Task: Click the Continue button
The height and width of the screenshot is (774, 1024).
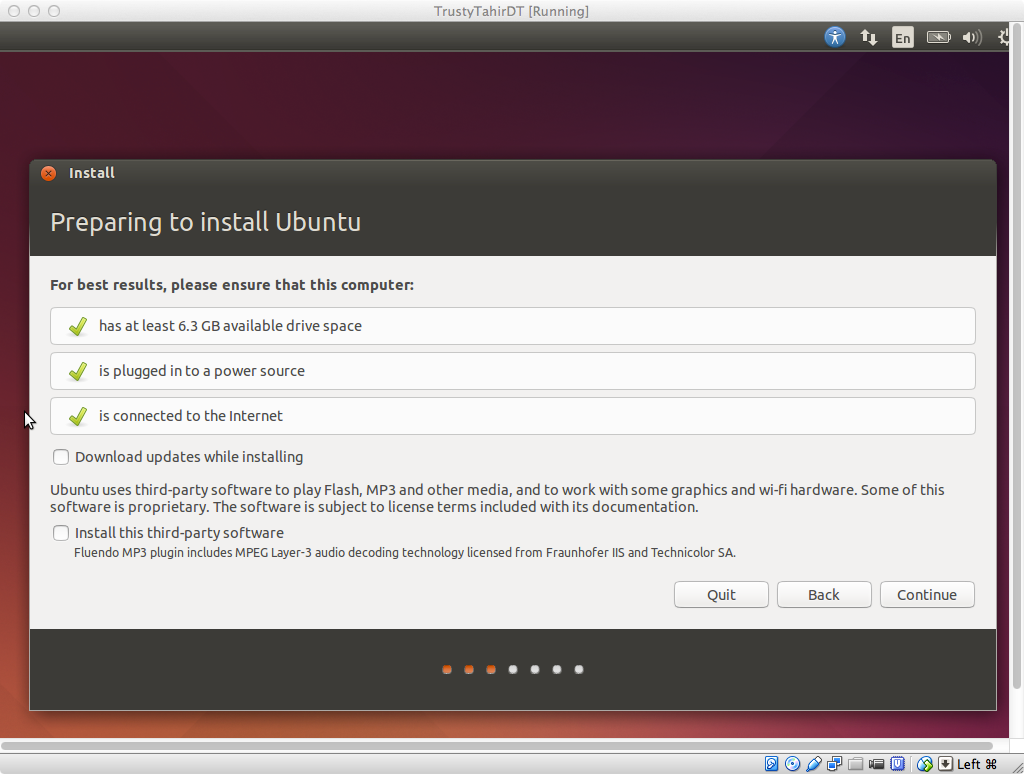Action: [927, 594]
